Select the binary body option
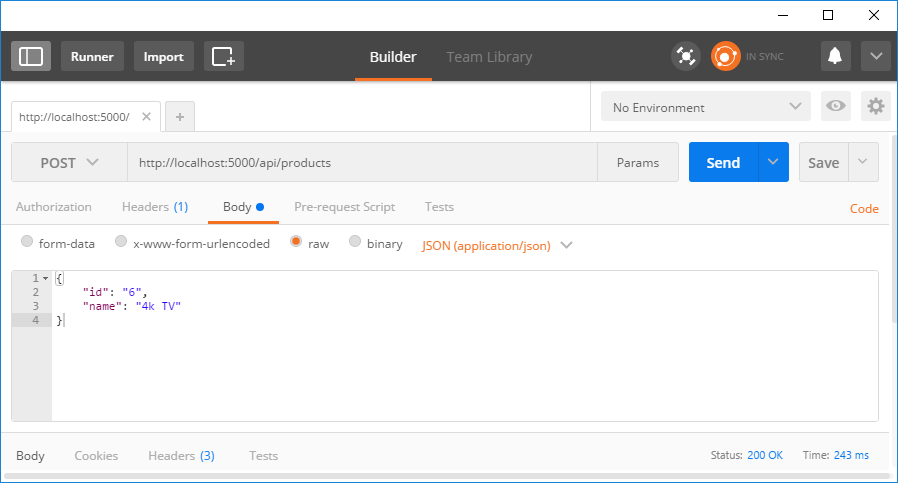Screen dimensions: 898x483 tap(355, 243)
